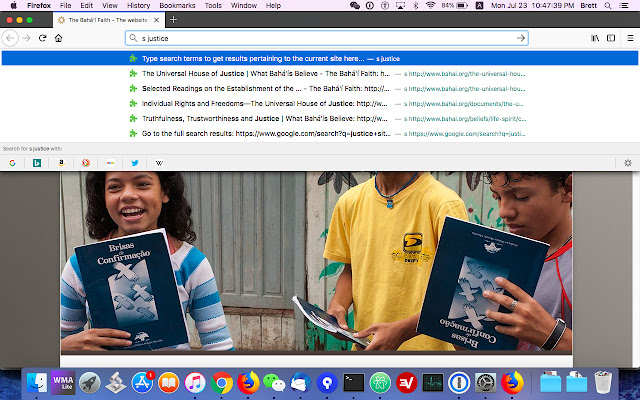Viewport: 640px width, 400px height.
Task: Open System Preferences from the Dock
Action: tap(486, 383)
